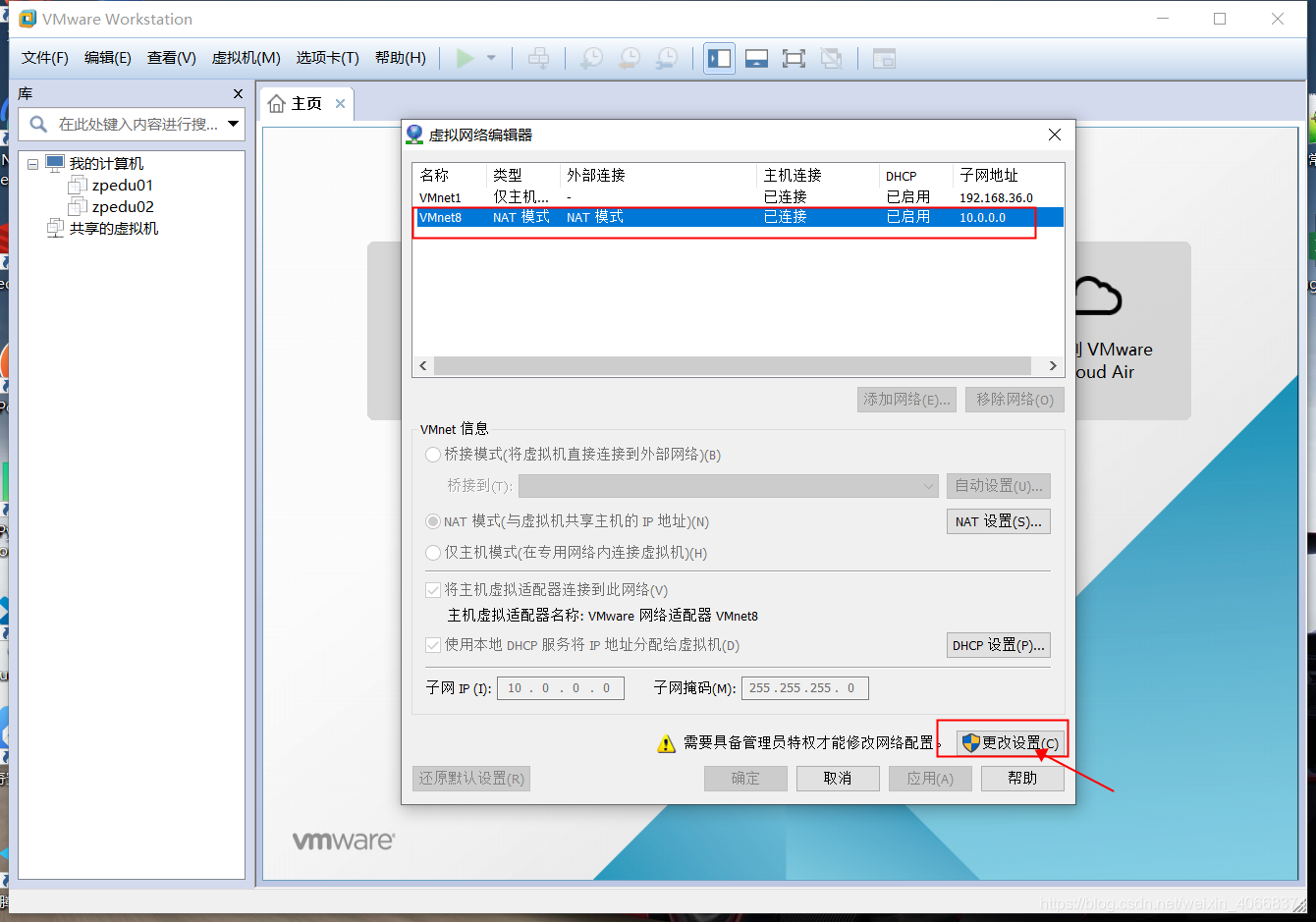Toggle 使用本地 DHCP 服务 checkbox

coord(433,645)
